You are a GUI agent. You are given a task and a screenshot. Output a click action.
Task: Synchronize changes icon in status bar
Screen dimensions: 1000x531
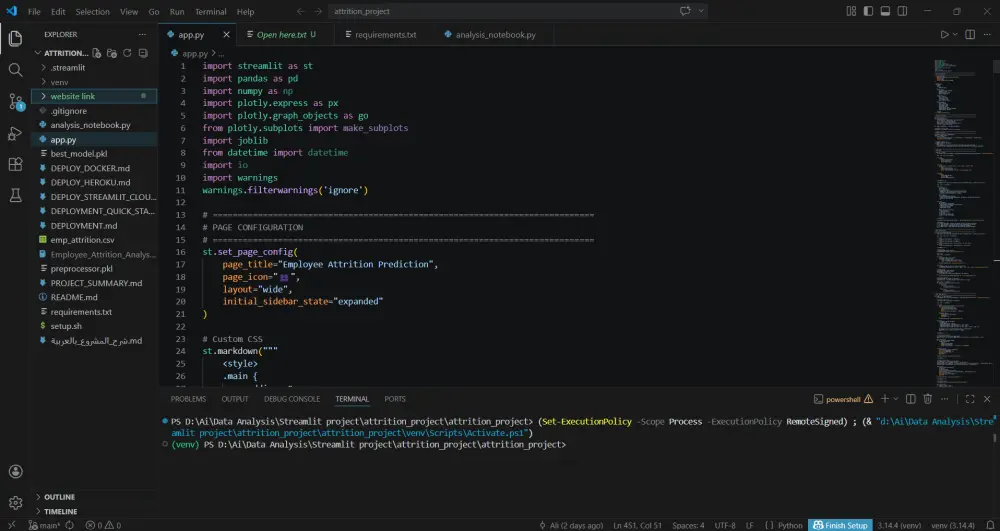70,525
